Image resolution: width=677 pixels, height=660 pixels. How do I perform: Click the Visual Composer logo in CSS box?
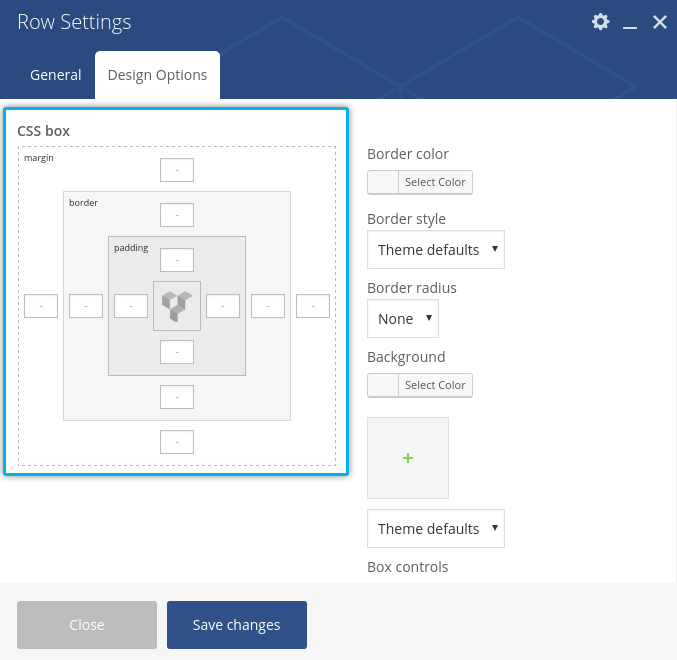(x=177, y=306)
